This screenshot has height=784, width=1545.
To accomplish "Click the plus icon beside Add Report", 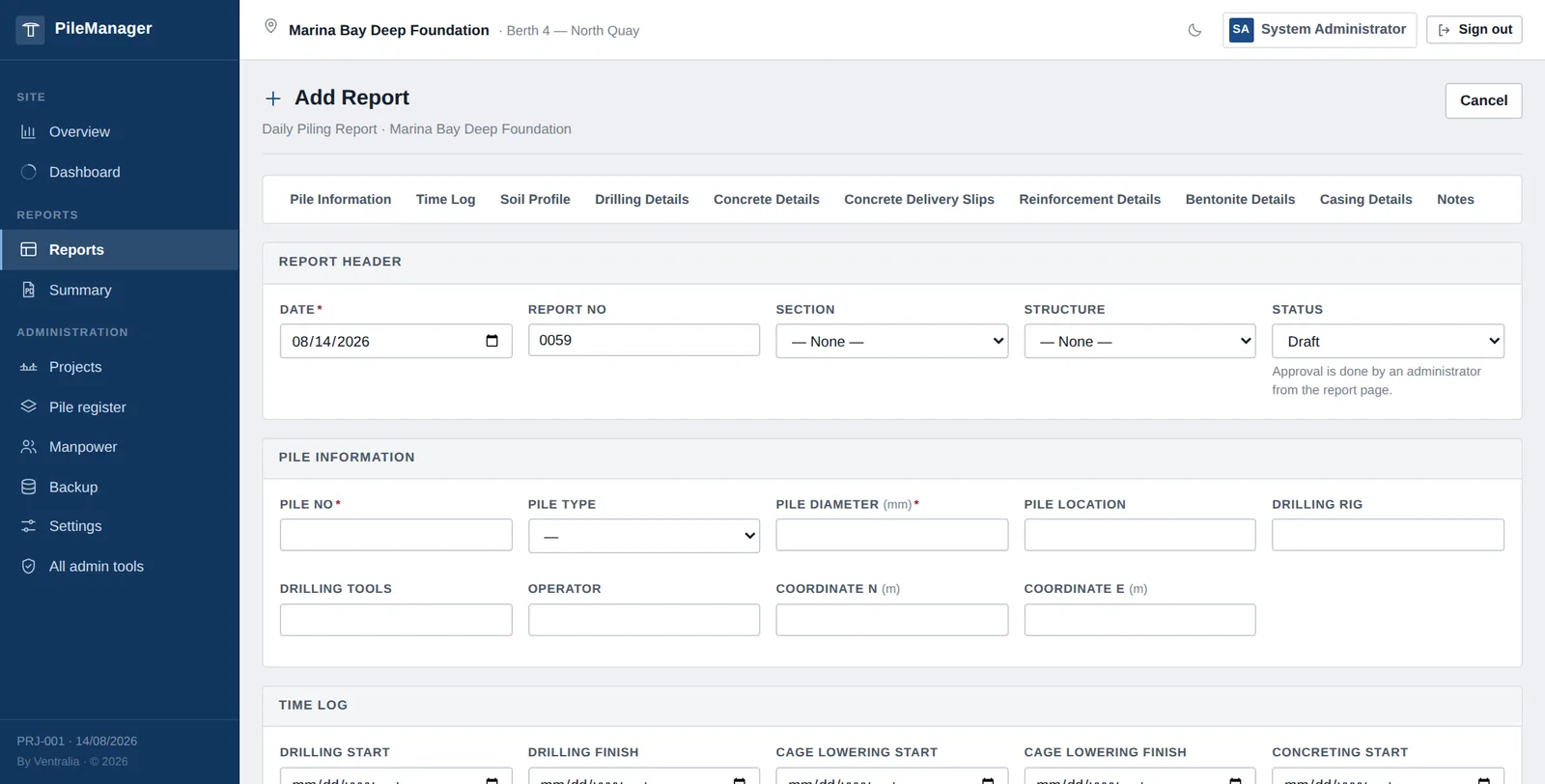I will pyautogui.click(x=273, y=98).
